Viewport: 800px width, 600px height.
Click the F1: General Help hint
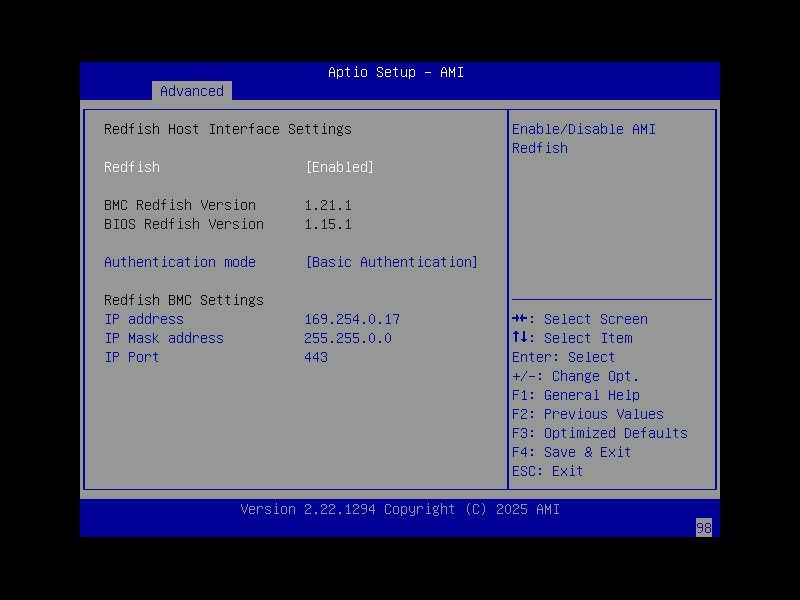[x=576, y=395]
